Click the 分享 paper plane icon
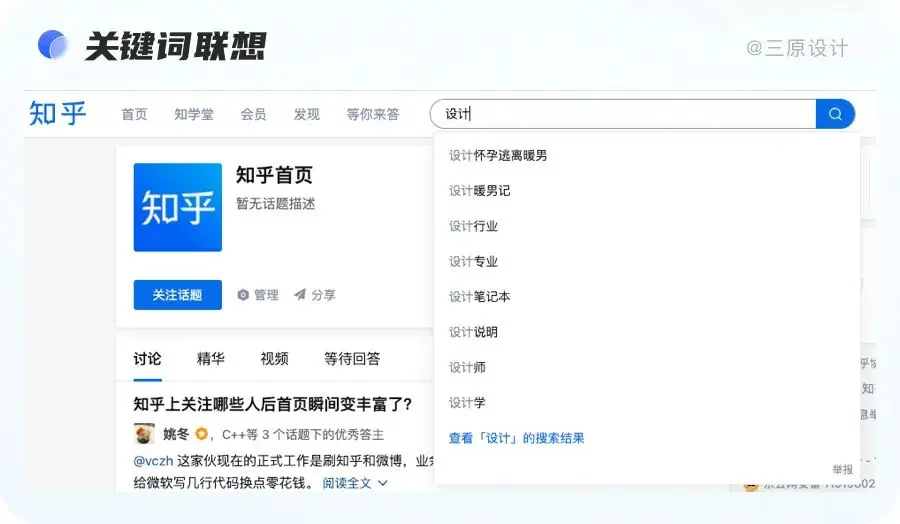Screen dimensions: 900x524 point(299,295)
